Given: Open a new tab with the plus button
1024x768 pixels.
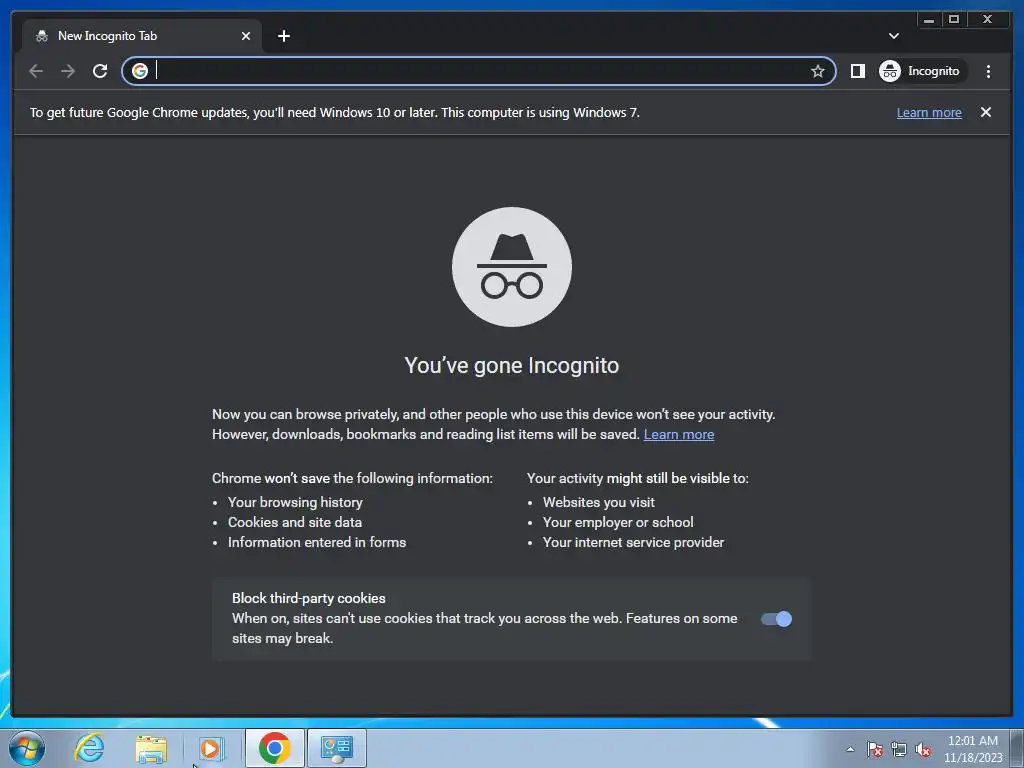Looking at the screenshot, I should (x=283, y=36).
